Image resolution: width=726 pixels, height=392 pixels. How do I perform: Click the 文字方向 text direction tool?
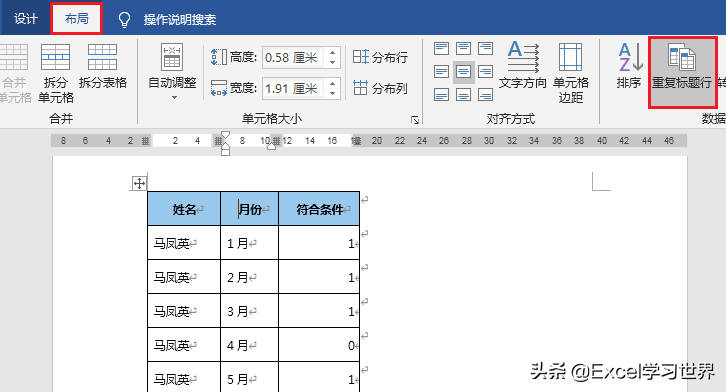tap(523, 65)
